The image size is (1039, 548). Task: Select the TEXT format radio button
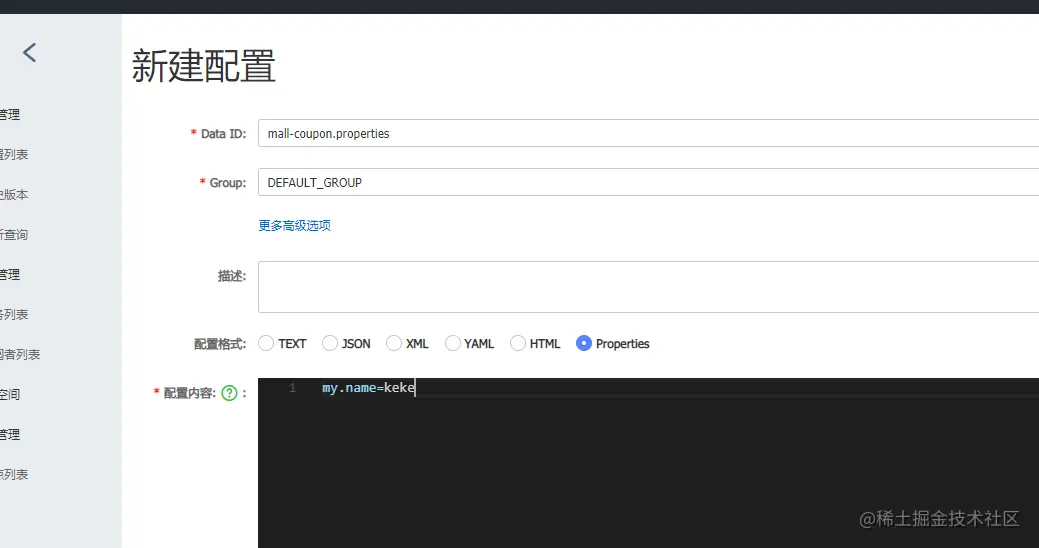click(x=266, y=343)
